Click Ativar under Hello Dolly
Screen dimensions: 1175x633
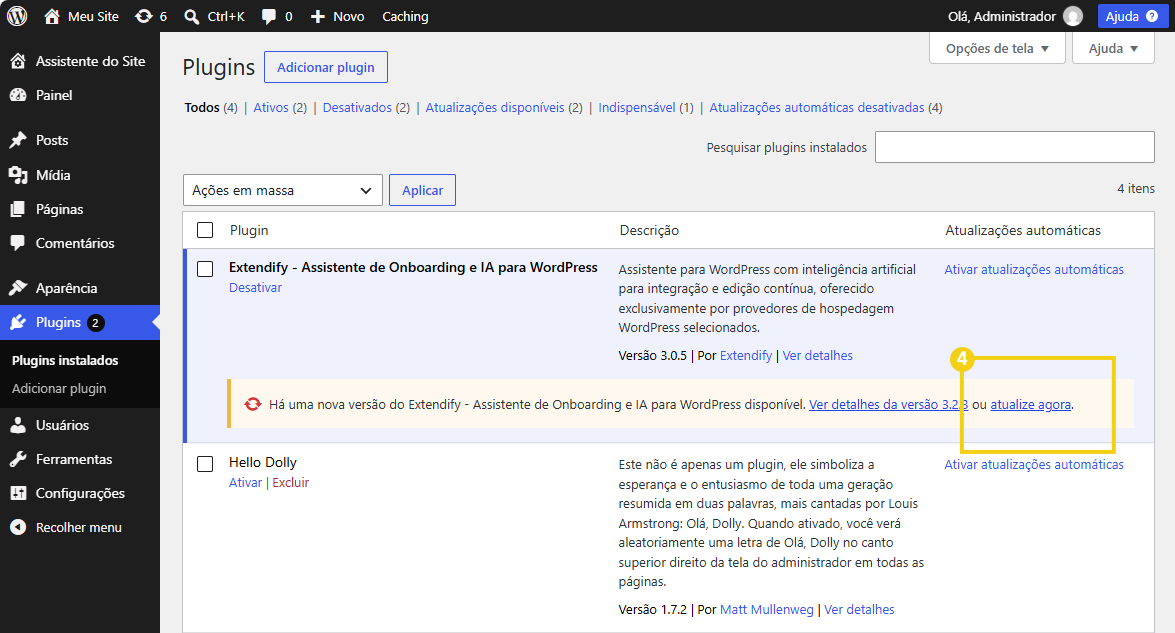pyautogui.click(x=245, y=482)
